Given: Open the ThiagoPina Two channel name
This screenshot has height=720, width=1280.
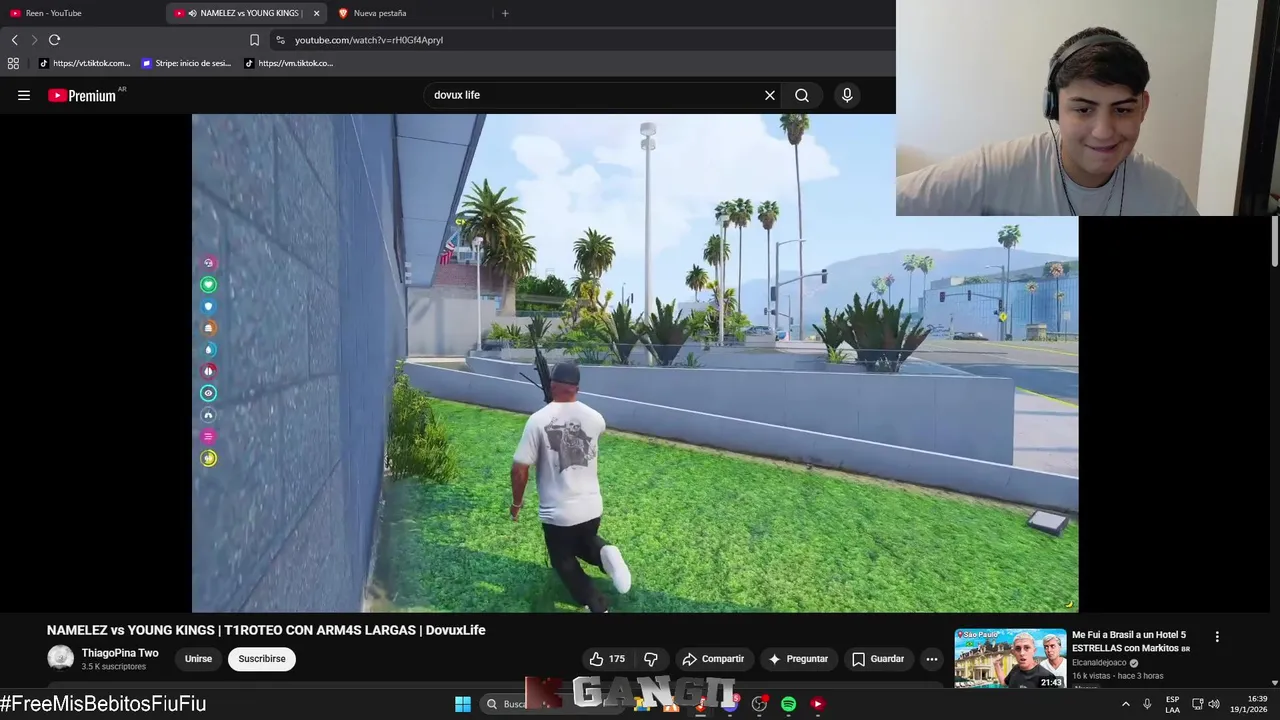Looking at the screenshot, I should (120, 653).
